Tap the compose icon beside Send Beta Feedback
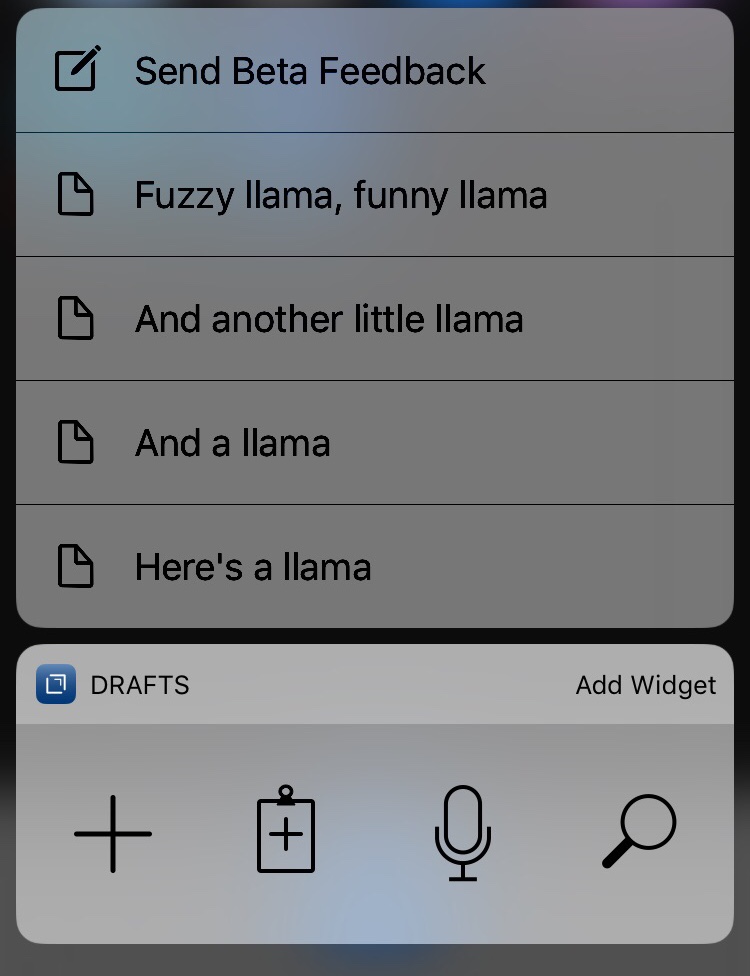 [x=76, y=70]
